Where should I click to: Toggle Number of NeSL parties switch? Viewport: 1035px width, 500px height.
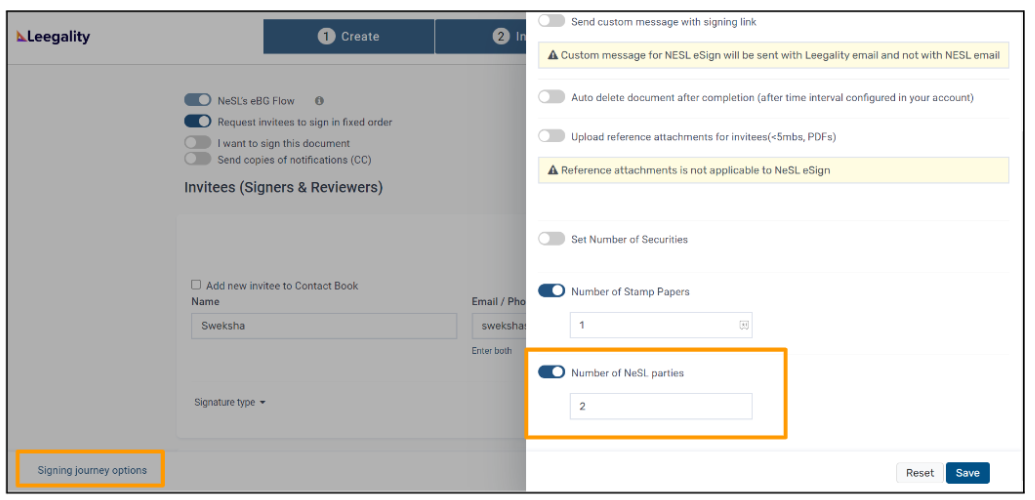[x=551, y=373]
